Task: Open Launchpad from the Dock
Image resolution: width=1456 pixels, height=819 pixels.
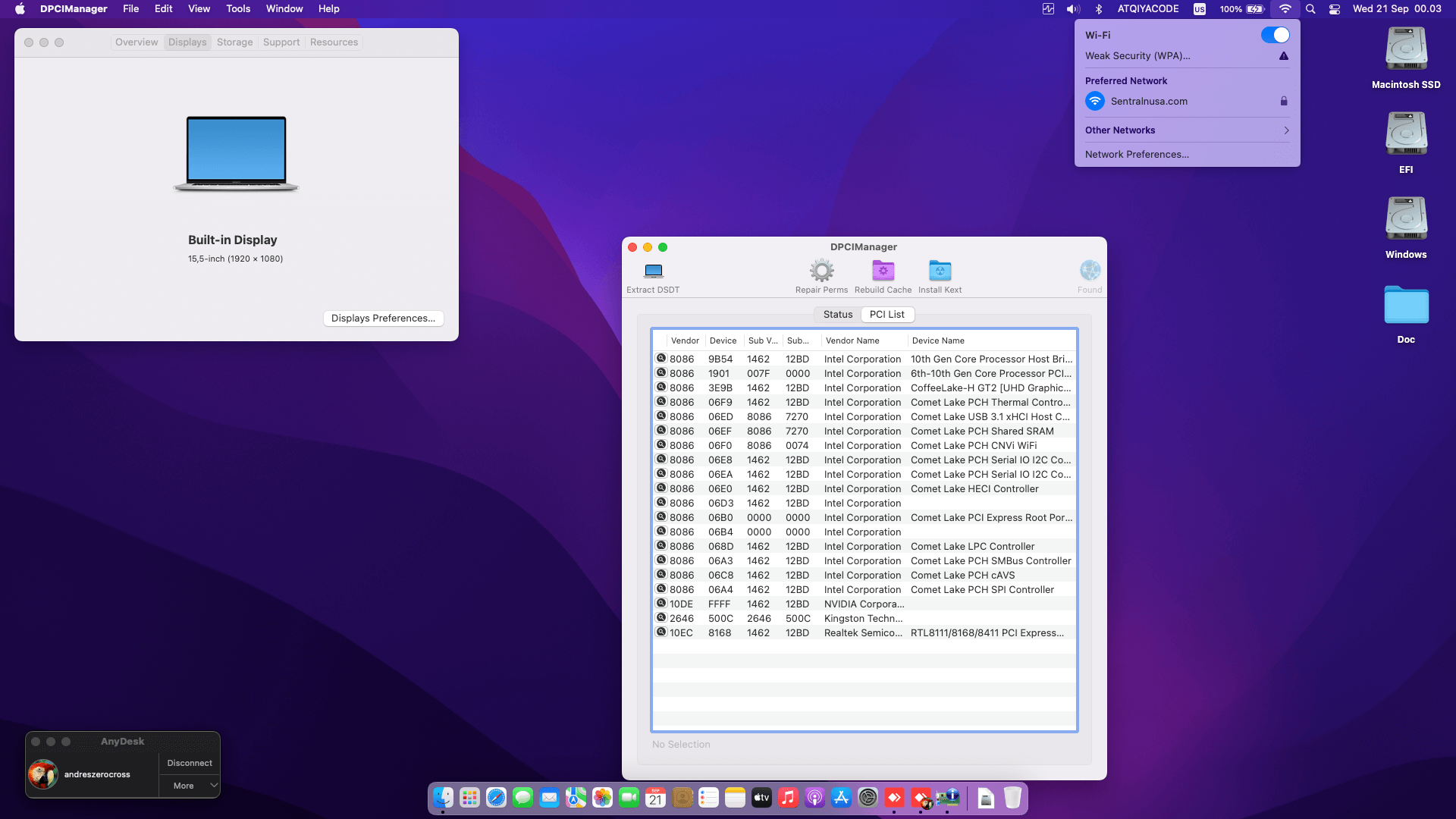Action: pyautogui.click(x=469, y=798)
